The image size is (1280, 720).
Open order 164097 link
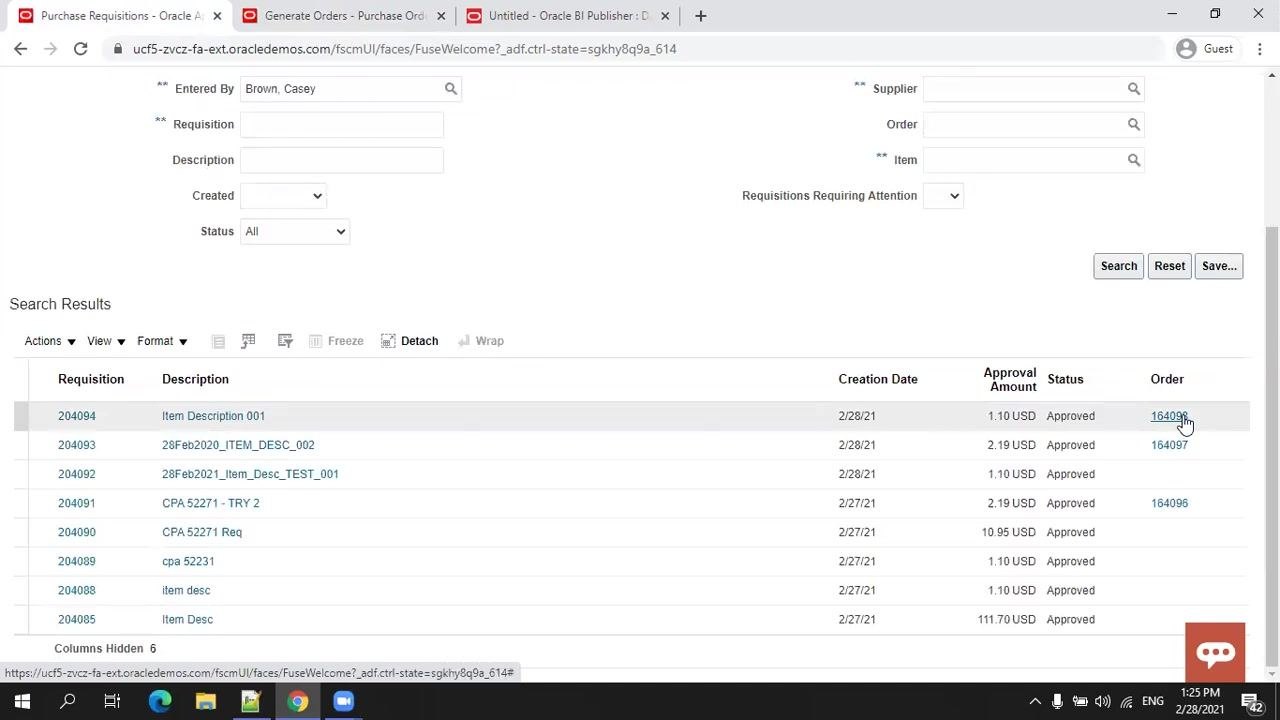(1169, 445)
